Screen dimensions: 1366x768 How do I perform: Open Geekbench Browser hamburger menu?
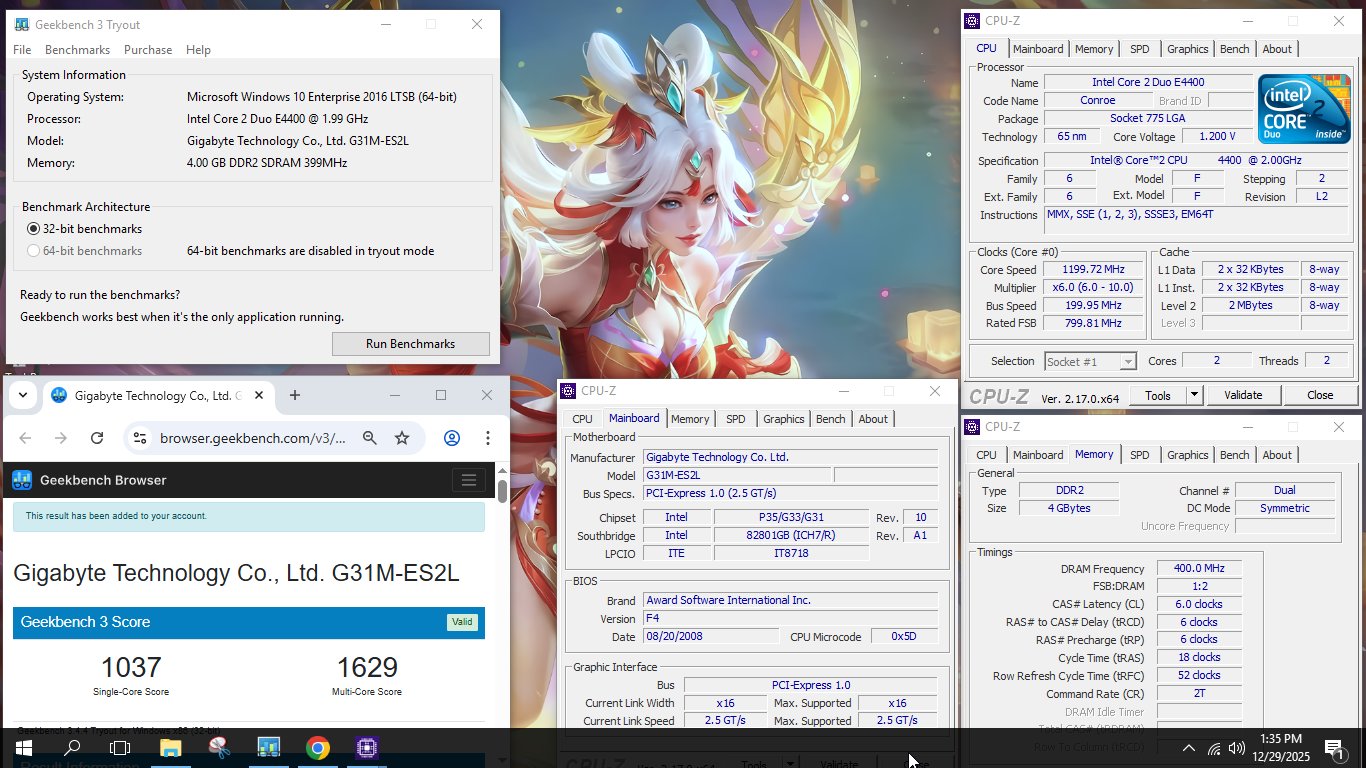coord(468,480)
